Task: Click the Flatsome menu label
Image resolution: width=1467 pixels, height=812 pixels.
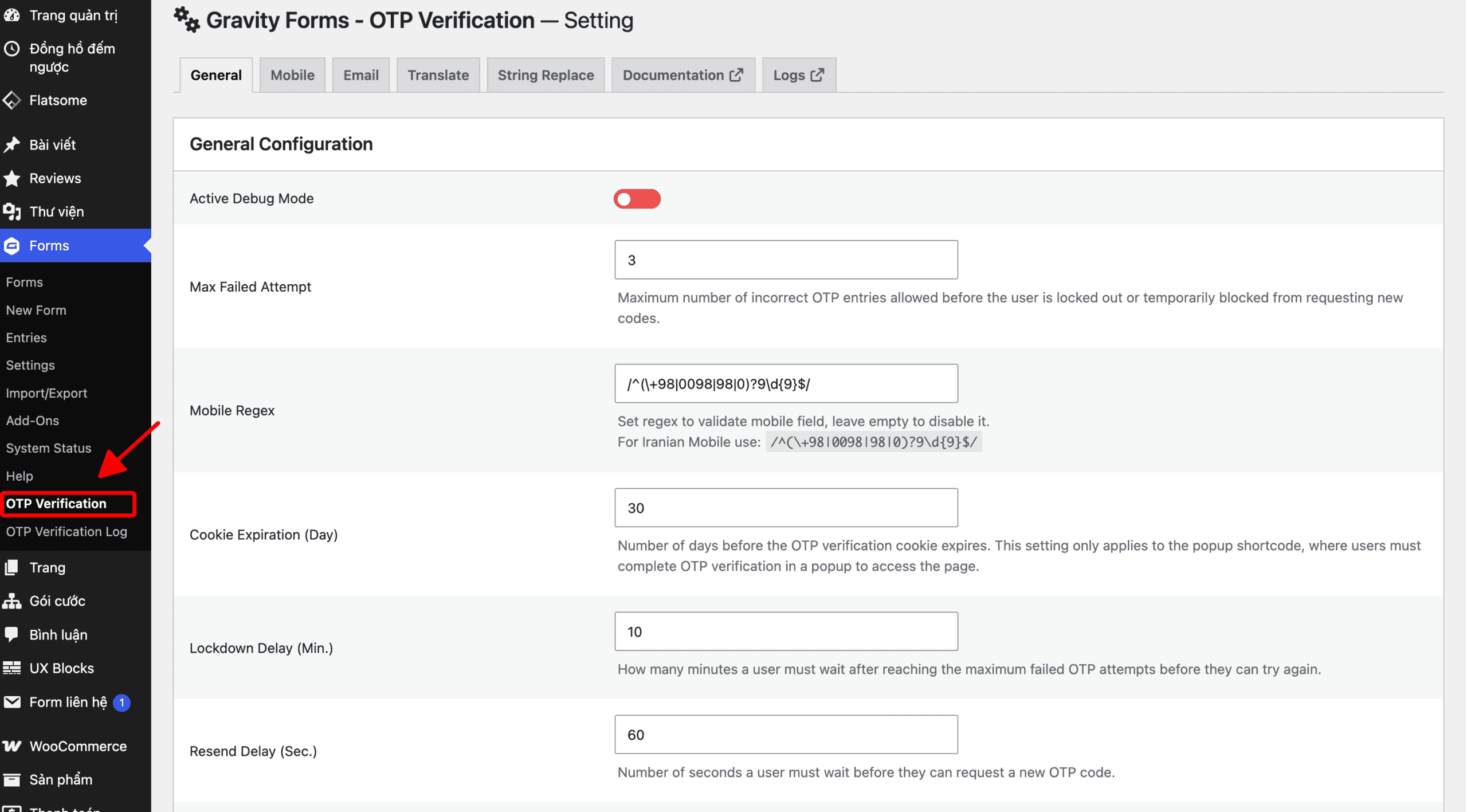Action: (58, 100)
